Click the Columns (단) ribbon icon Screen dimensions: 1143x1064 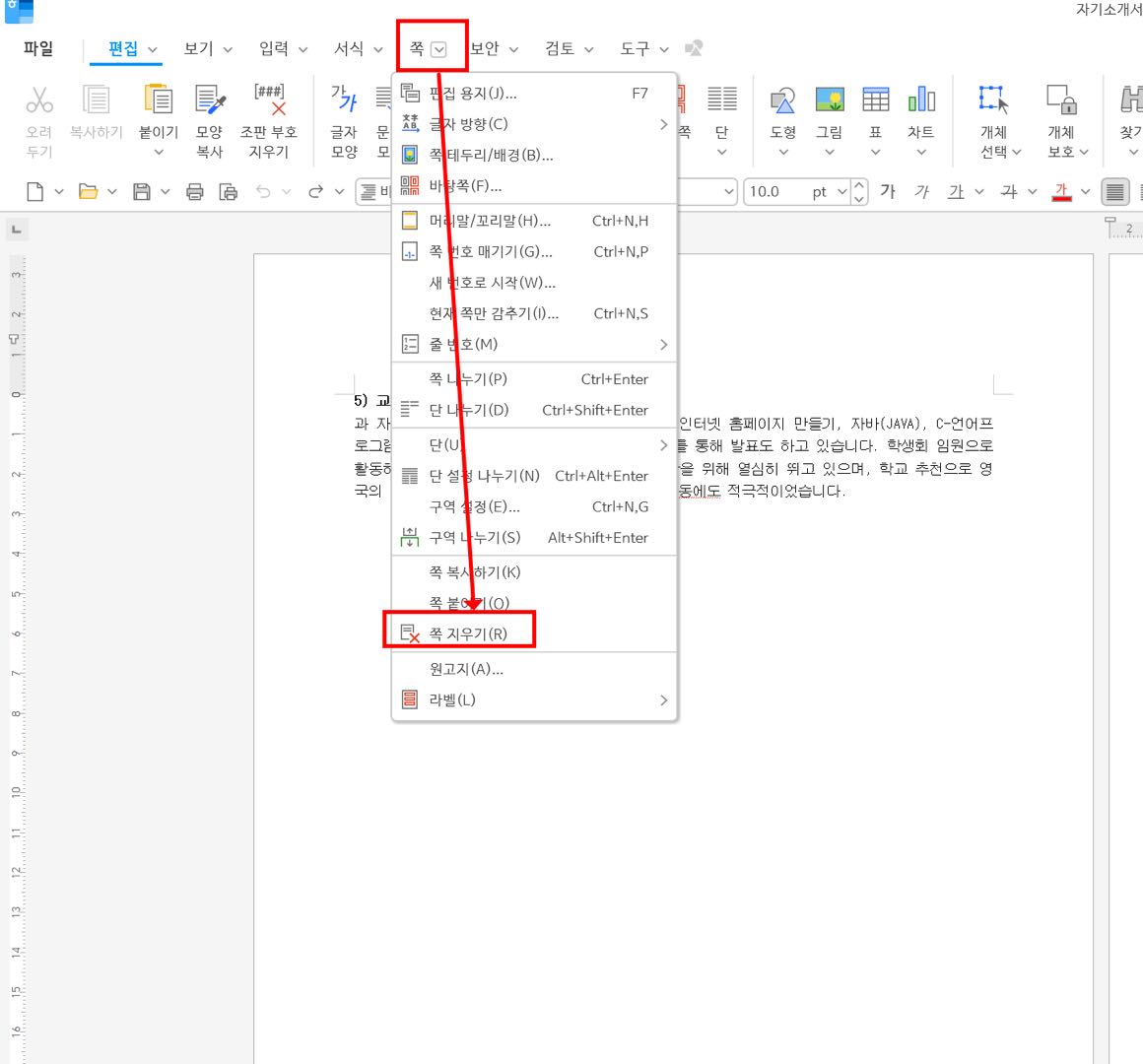pos(721,100)
